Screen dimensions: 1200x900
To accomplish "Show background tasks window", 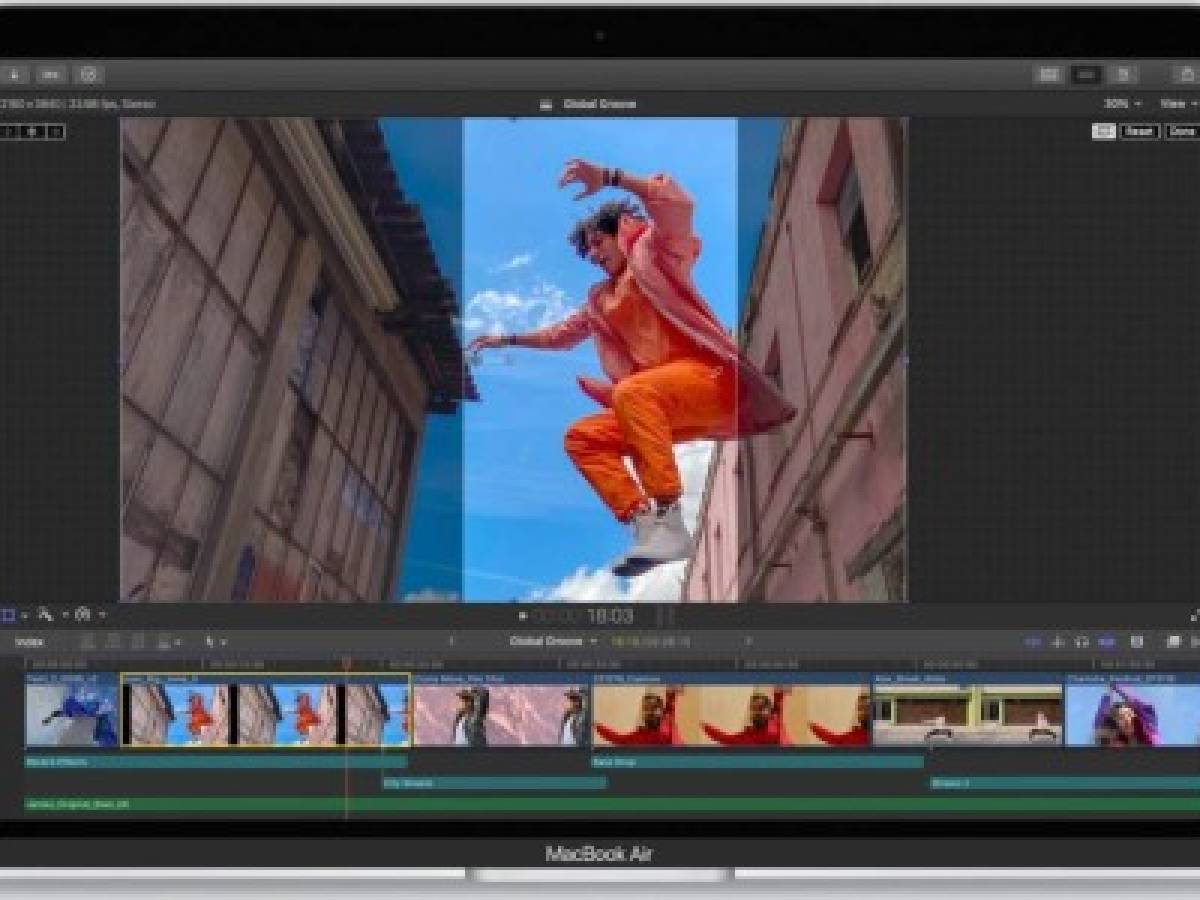I will (89, 74).
